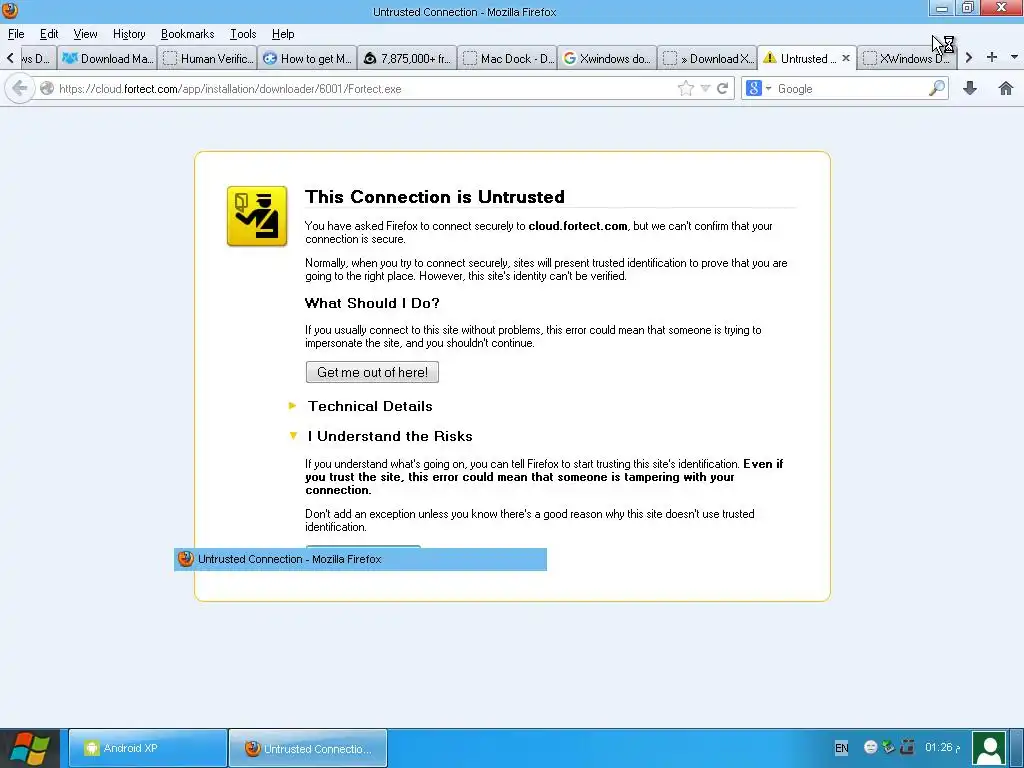Open the user account tray icon
Screen dimensions: 1024x768
coord(989,748)
